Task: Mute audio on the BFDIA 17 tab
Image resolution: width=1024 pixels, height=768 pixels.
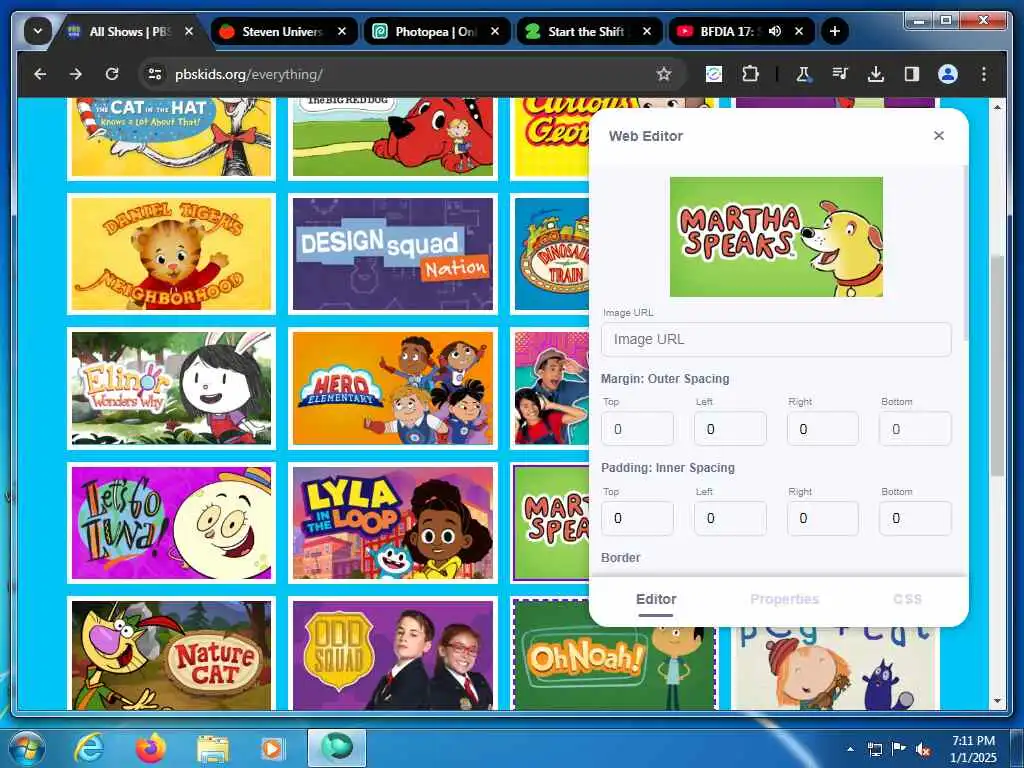Action: point(775,31)
